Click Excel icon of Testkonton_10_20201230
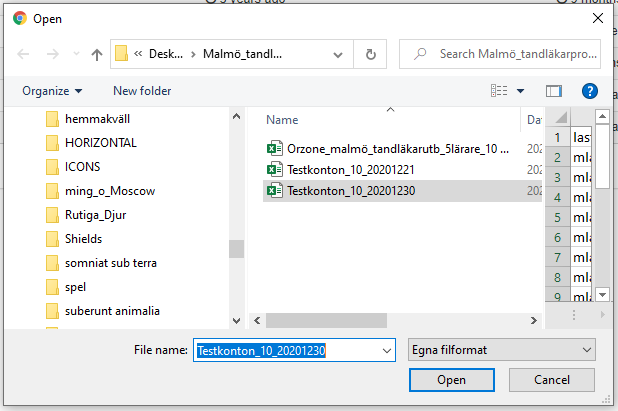The image size is (618, 411). [275, 191]
